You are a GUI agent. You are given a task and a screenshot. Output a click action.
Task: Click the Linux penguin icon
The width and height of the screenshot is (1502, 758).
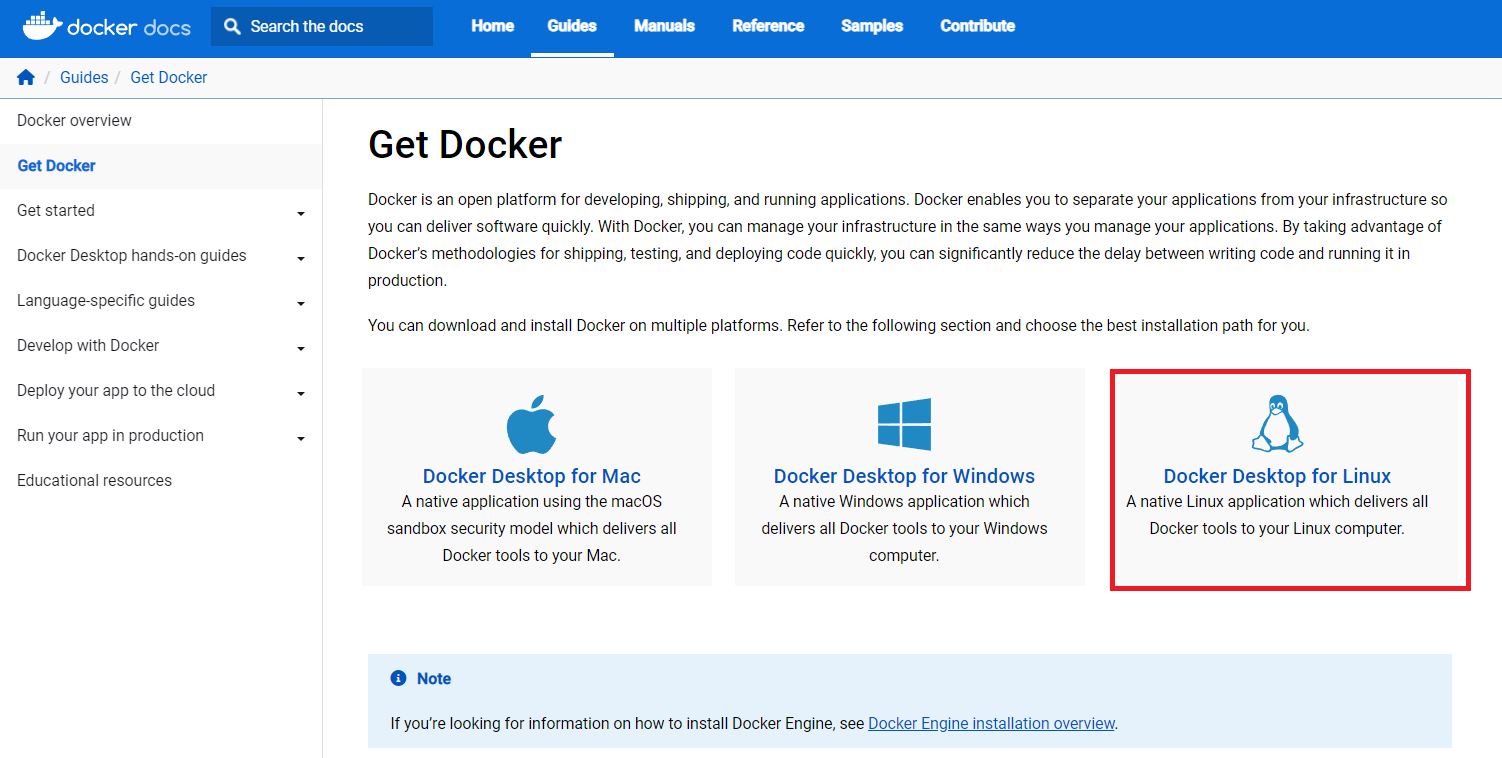click(x=1277, y=424)
